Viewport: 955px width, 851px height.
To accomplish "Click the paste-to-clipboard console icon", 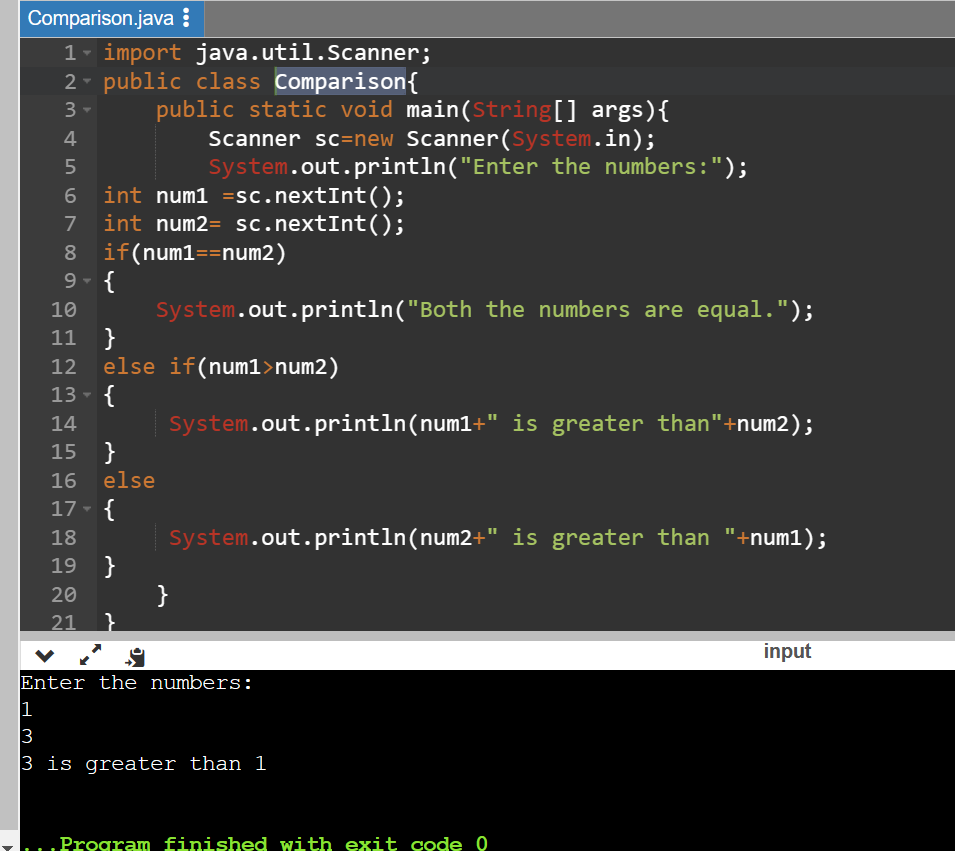I will 134,656.
